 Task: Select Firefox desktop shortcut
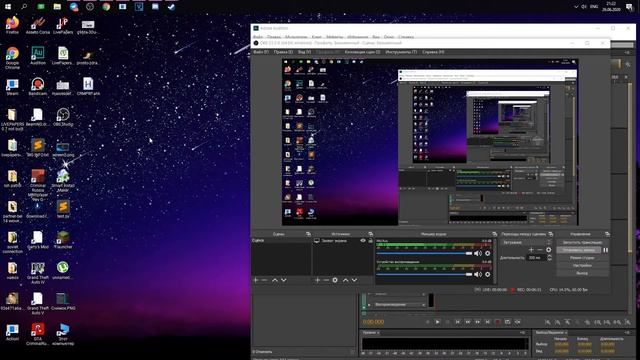click(x=12, y=25)
